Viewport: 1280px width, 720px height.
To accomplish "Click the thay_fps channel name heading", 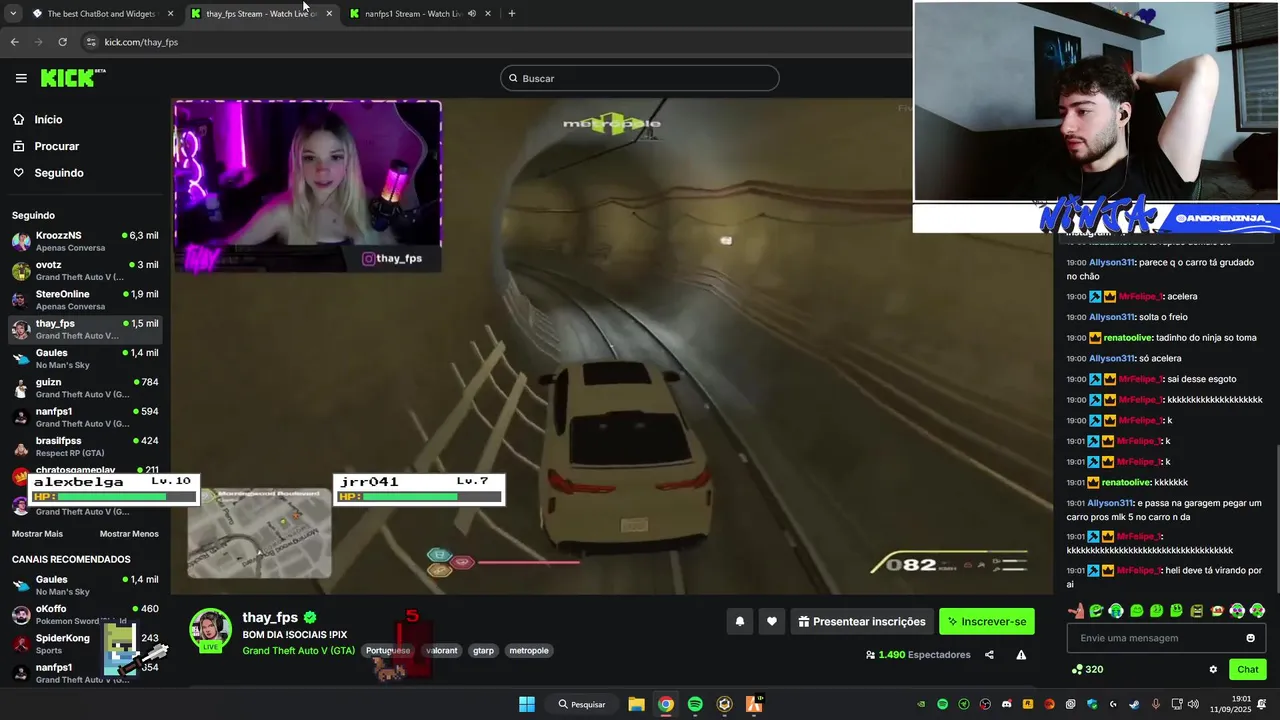I will tap(270, 618).
